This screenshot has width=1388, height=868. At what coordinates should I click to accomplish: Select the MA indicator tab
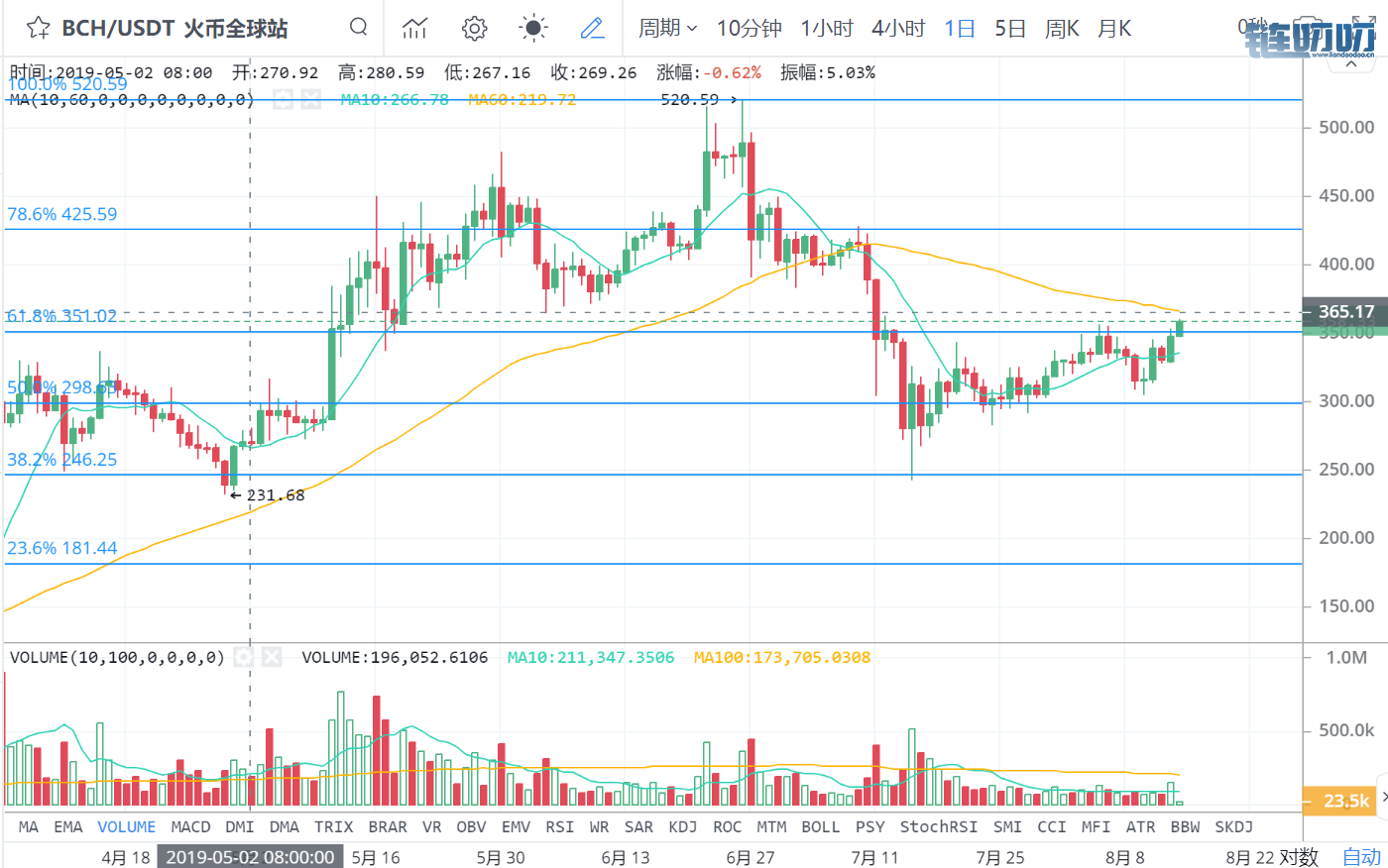29,826
